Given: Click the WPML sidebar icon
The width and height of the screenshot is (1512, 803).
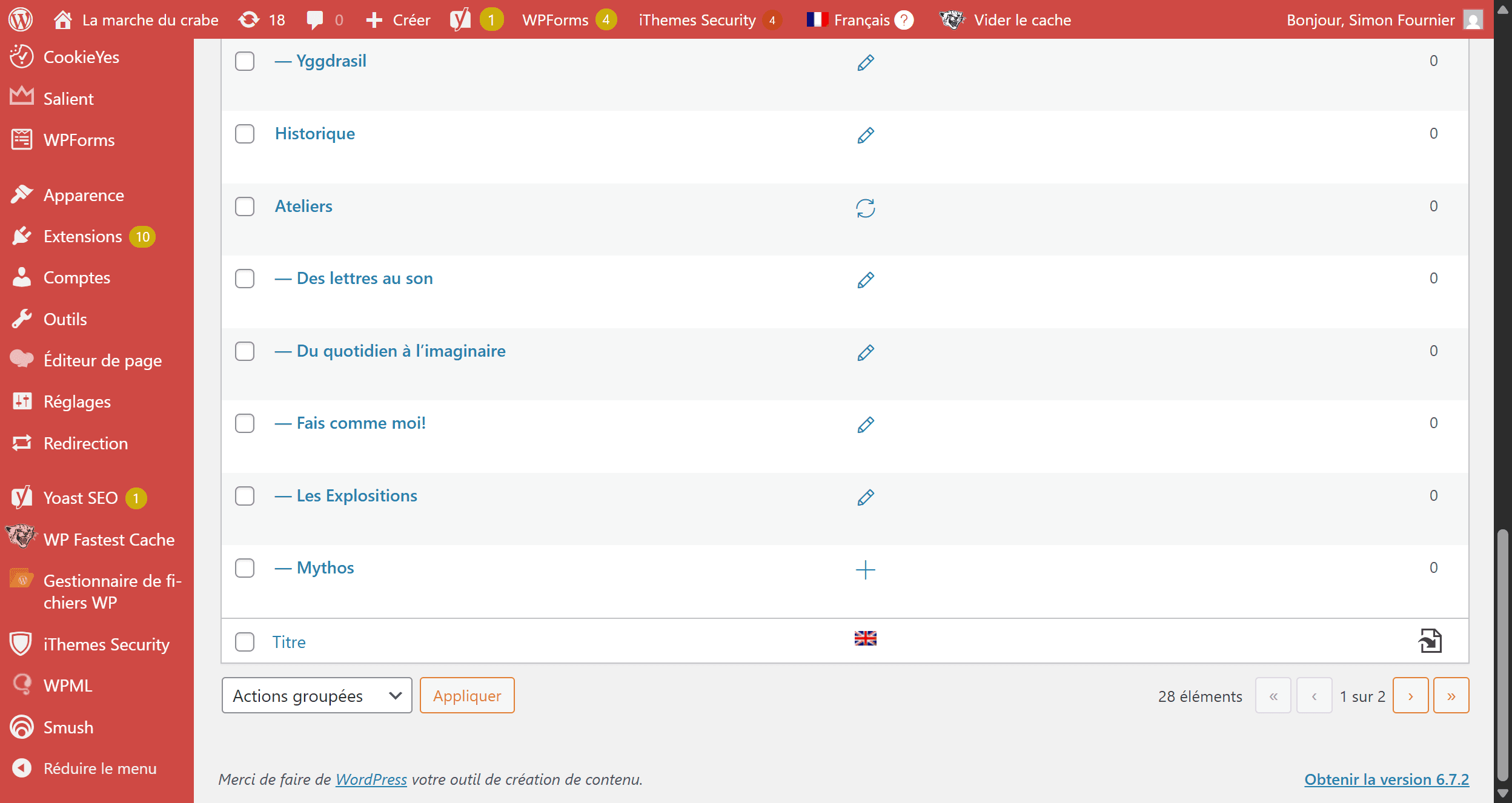Looking at the screenshot, I should 22,685.
